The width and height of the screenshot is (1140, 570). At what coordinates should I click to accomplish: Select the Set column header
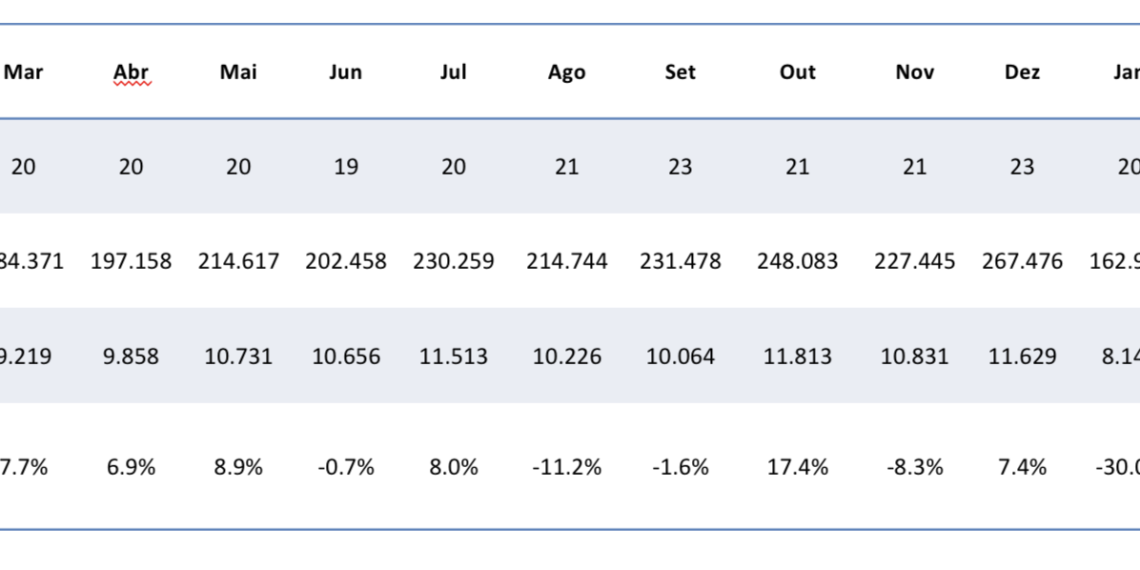pyautogui.click(x=680, y=72)
